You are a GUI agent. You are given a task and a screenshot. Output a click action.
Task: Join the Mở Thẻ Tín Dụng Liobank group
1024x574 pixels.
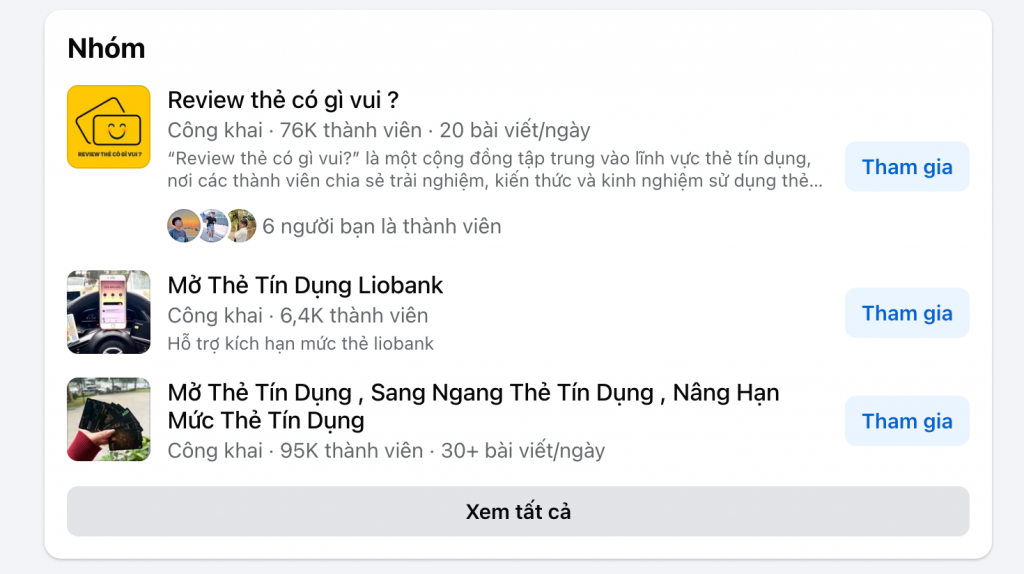907,313
